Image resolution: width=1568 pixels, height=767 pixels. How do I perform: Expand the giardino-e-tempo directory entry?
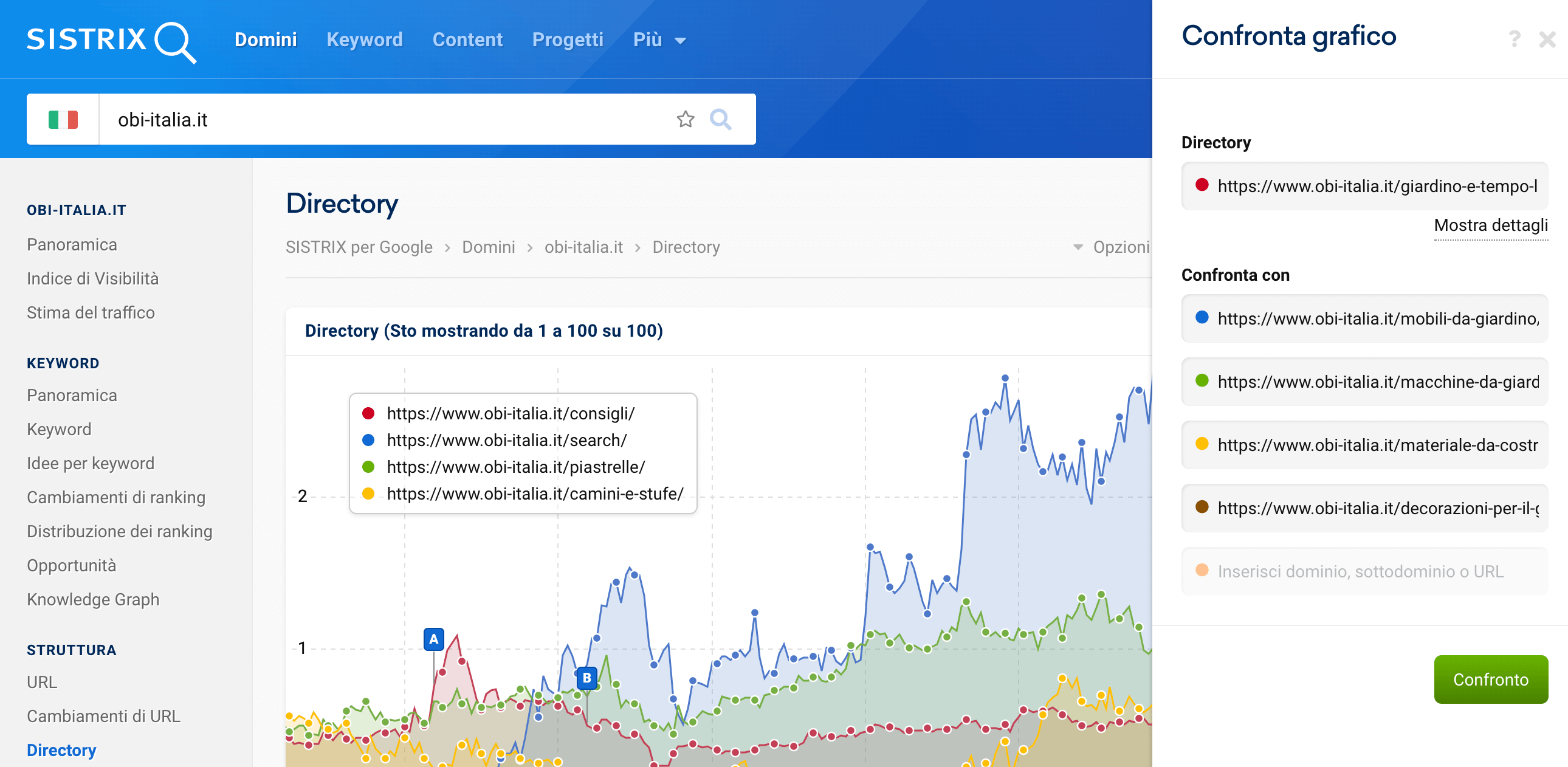1489,226
